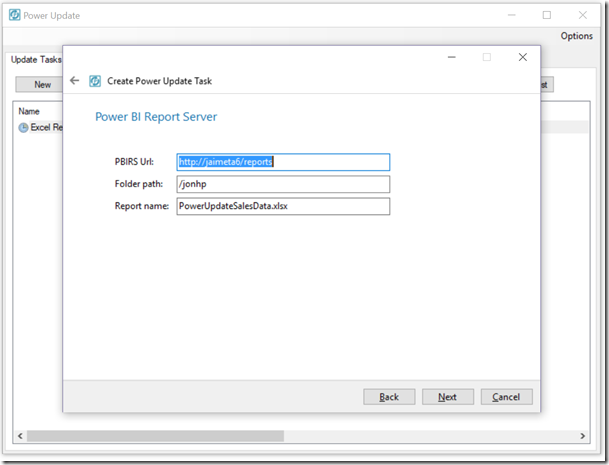Click the disabled maximize button of the wizard dialog
Screen dimensions: 609x465
point(487,57)
